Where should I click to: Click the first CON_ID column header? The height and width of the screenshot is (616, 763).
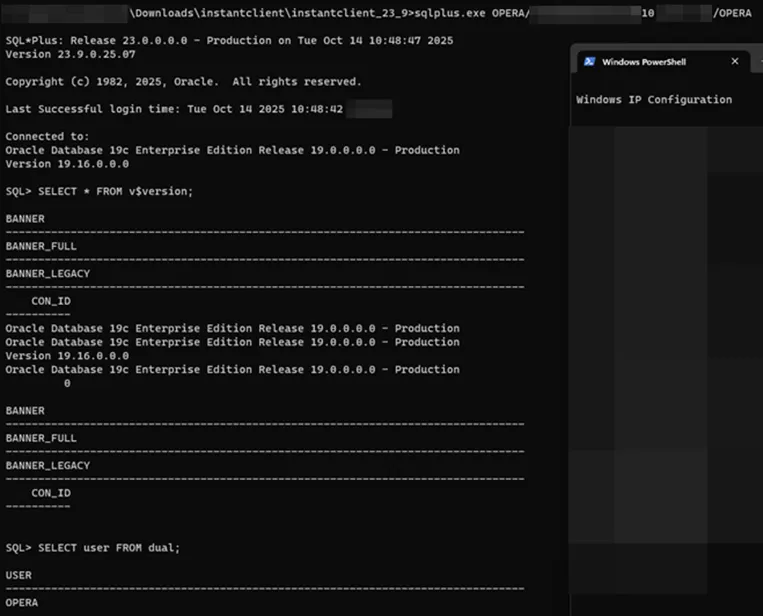point(51,301)
